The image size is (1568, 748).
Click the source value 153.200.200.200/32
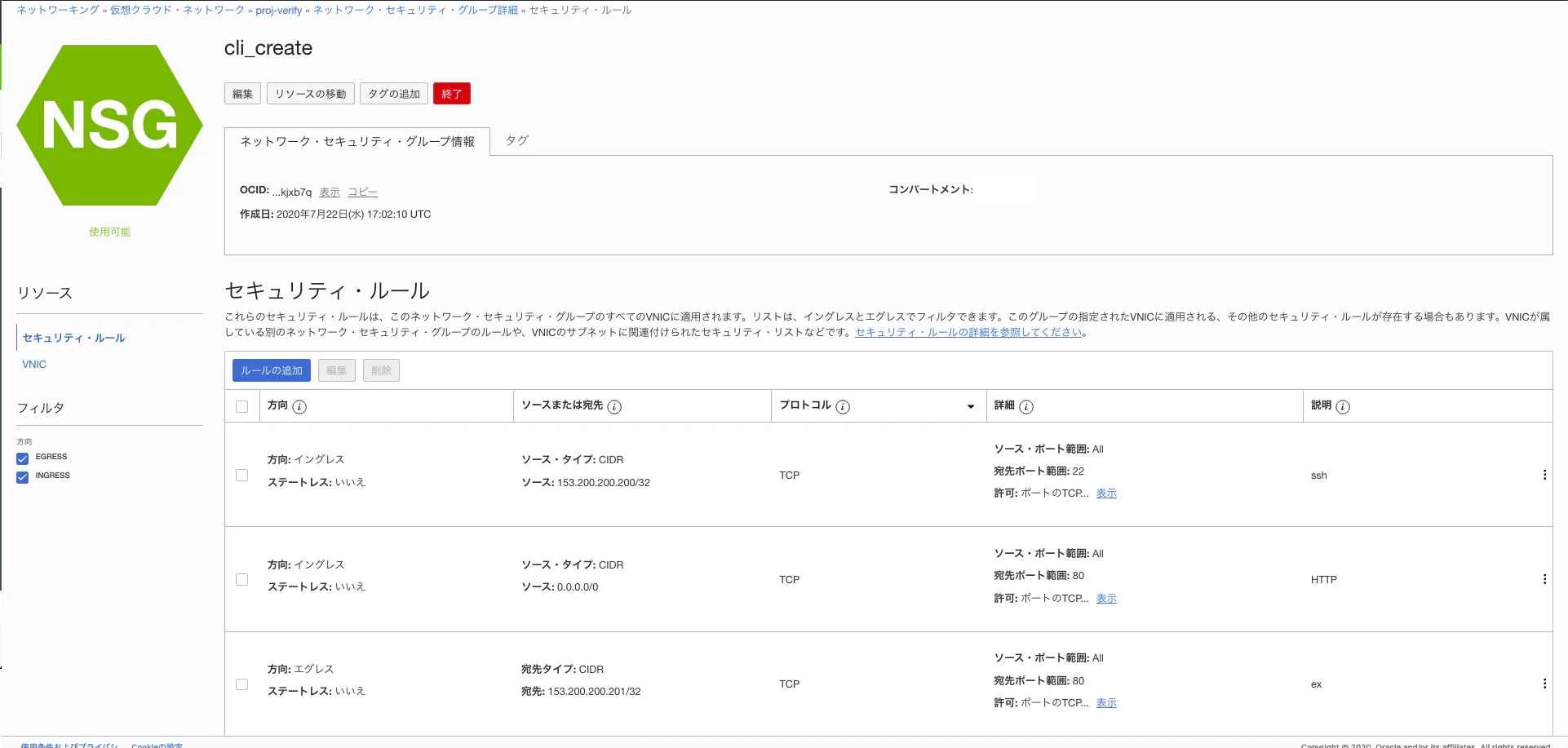(604, 483)
